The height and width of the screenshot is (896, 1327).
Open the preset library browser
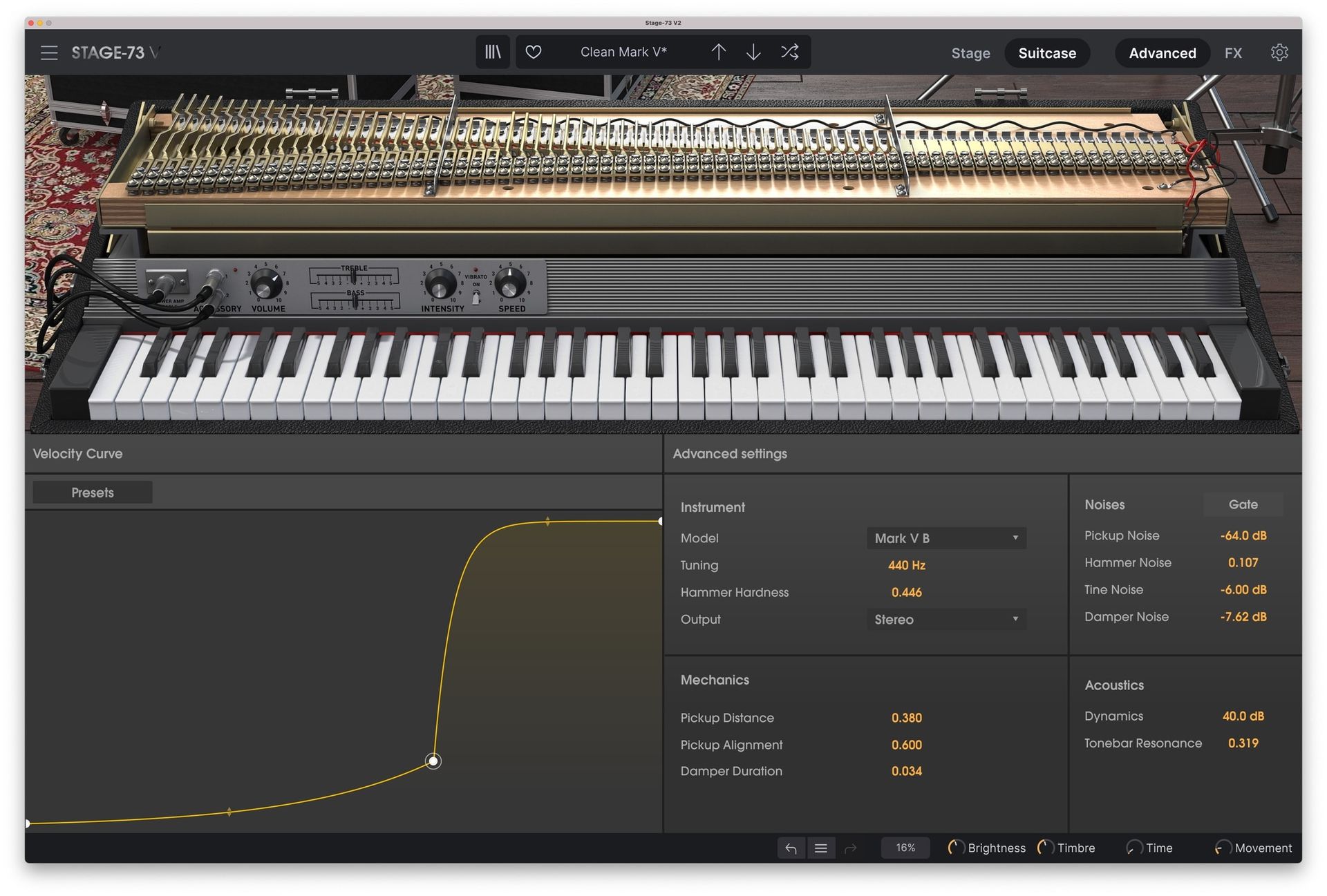click(x=492, y=52)
